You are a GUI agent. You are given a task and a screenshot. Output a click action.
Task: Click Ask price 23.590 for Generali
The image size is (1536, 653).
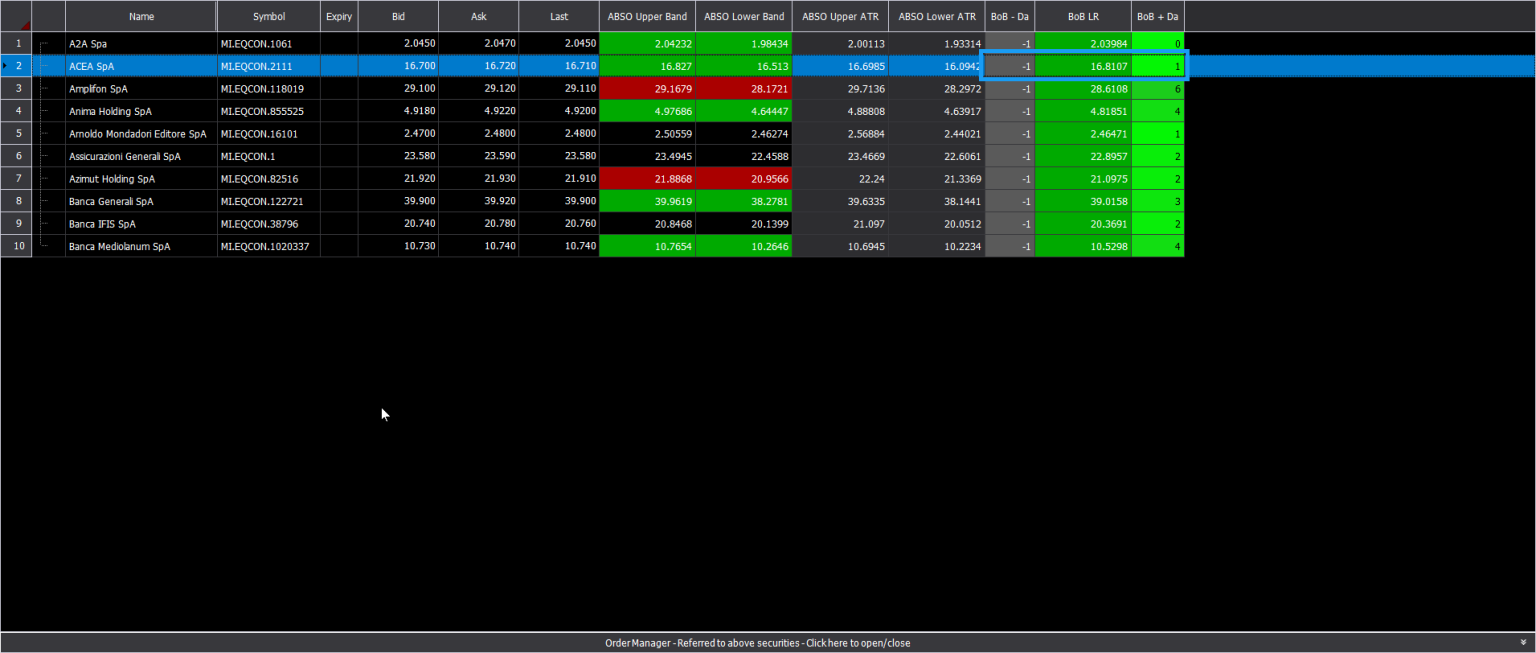478,156
